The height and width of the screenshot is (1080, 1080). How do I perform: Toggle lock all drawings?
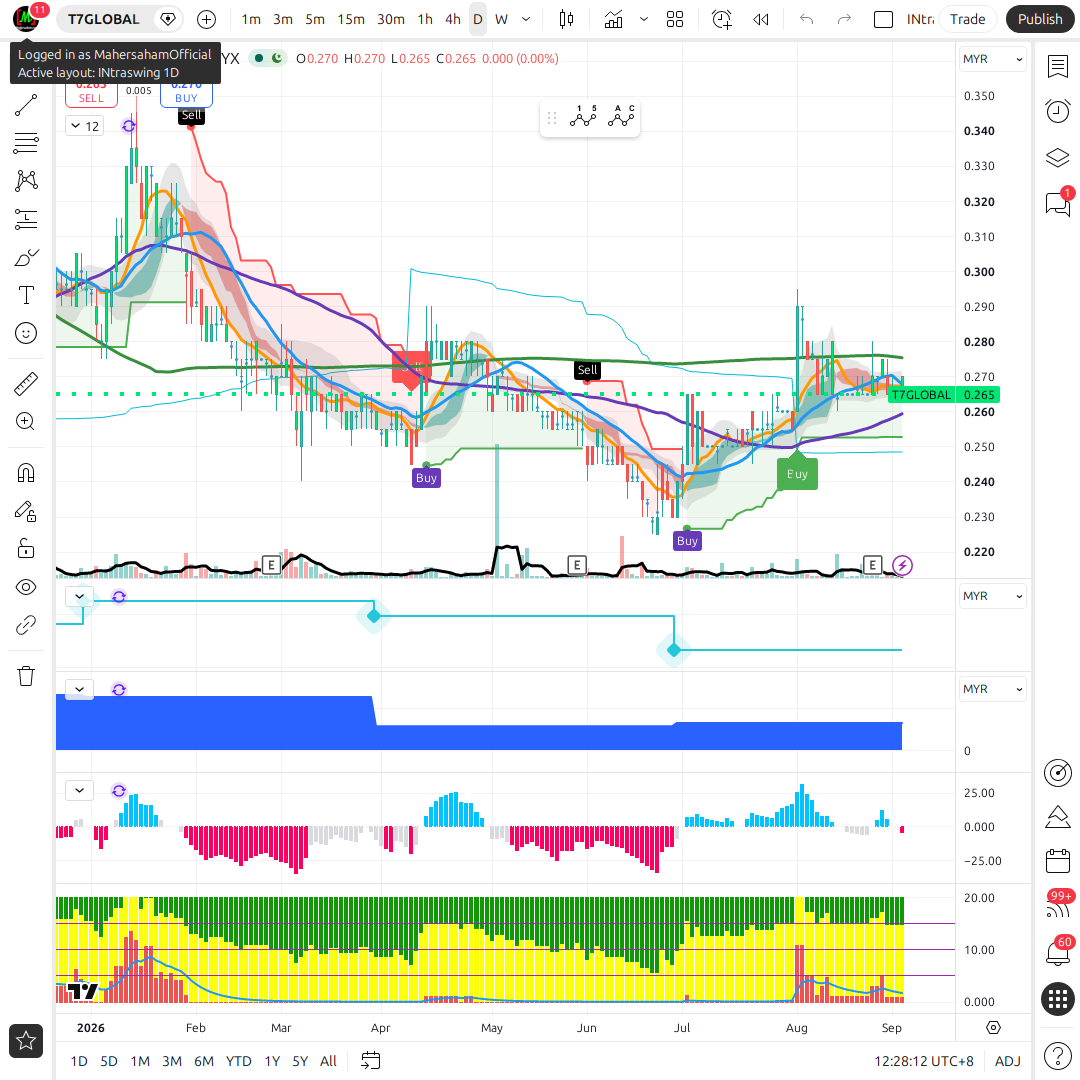pyautogui.click(x=25, y=549)
